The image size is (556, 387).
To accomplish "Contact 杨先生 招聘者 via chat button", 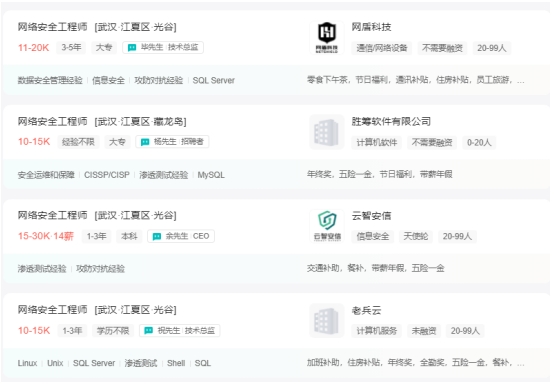I will click(172, 142).
